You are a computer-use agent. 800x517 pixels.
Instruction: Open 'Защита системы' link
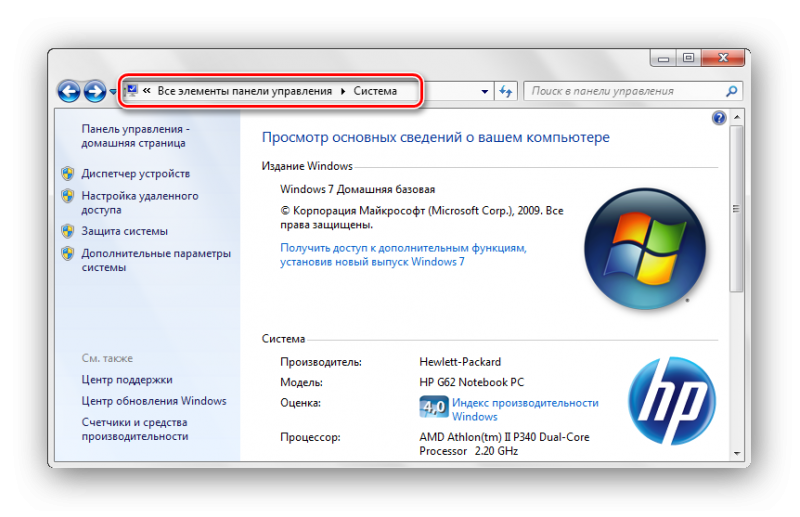click(124, 231)
